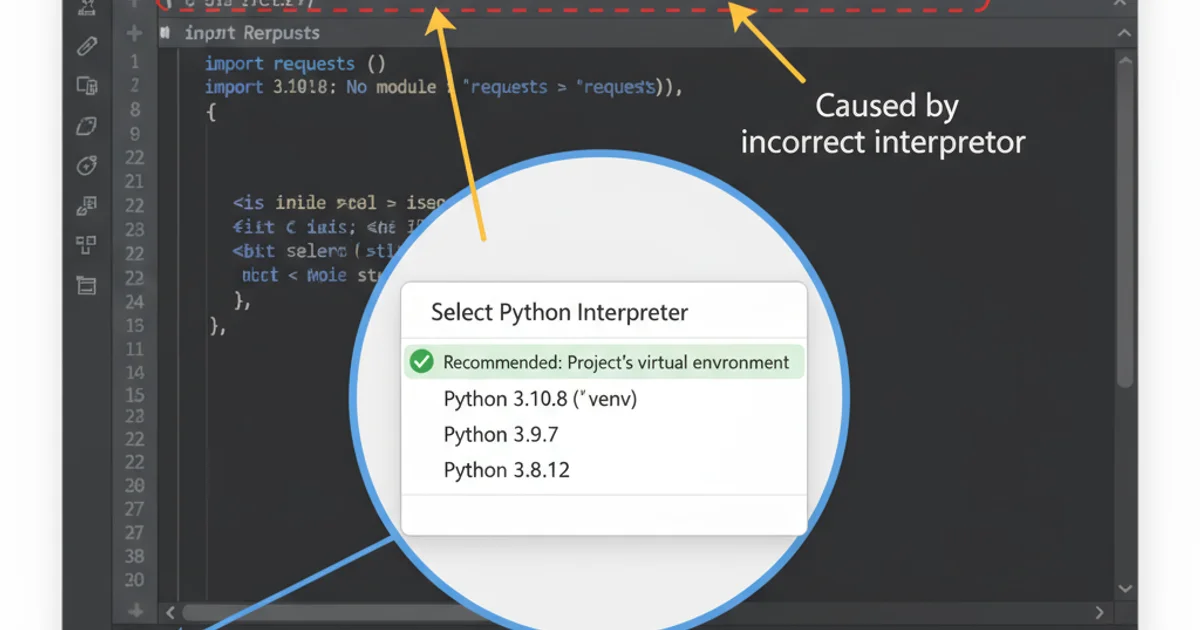Click the shape outline icon in the sidebar
This screenshot has height=630, width=1200.
pyautogui.click(x=86, y=126)
